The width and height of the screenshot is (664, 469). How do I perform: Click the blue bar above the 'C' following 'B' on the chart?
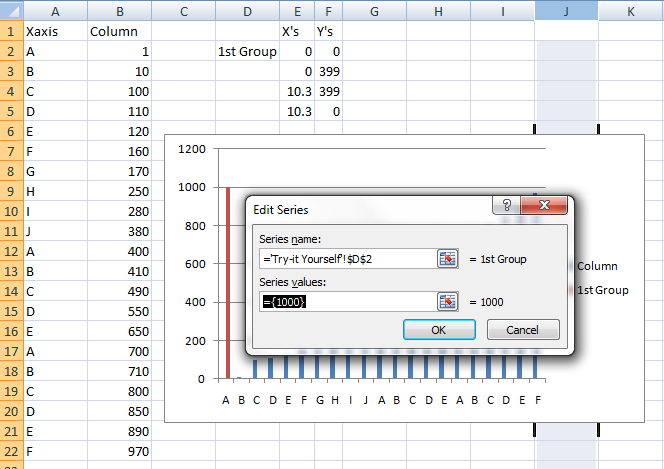(255, 369)
